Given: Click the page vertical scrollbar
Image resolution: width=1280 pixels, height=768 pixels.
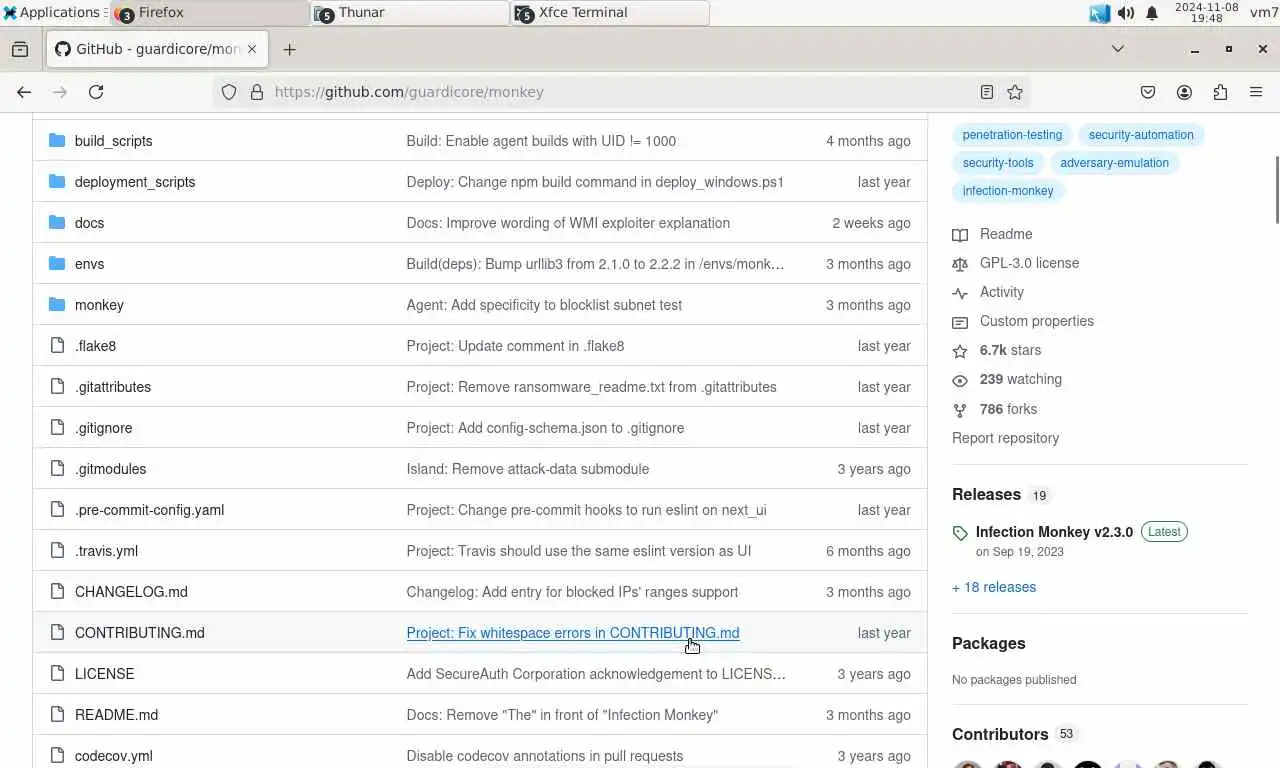Looking at the screenshot, I should [x=1276, y=190].
